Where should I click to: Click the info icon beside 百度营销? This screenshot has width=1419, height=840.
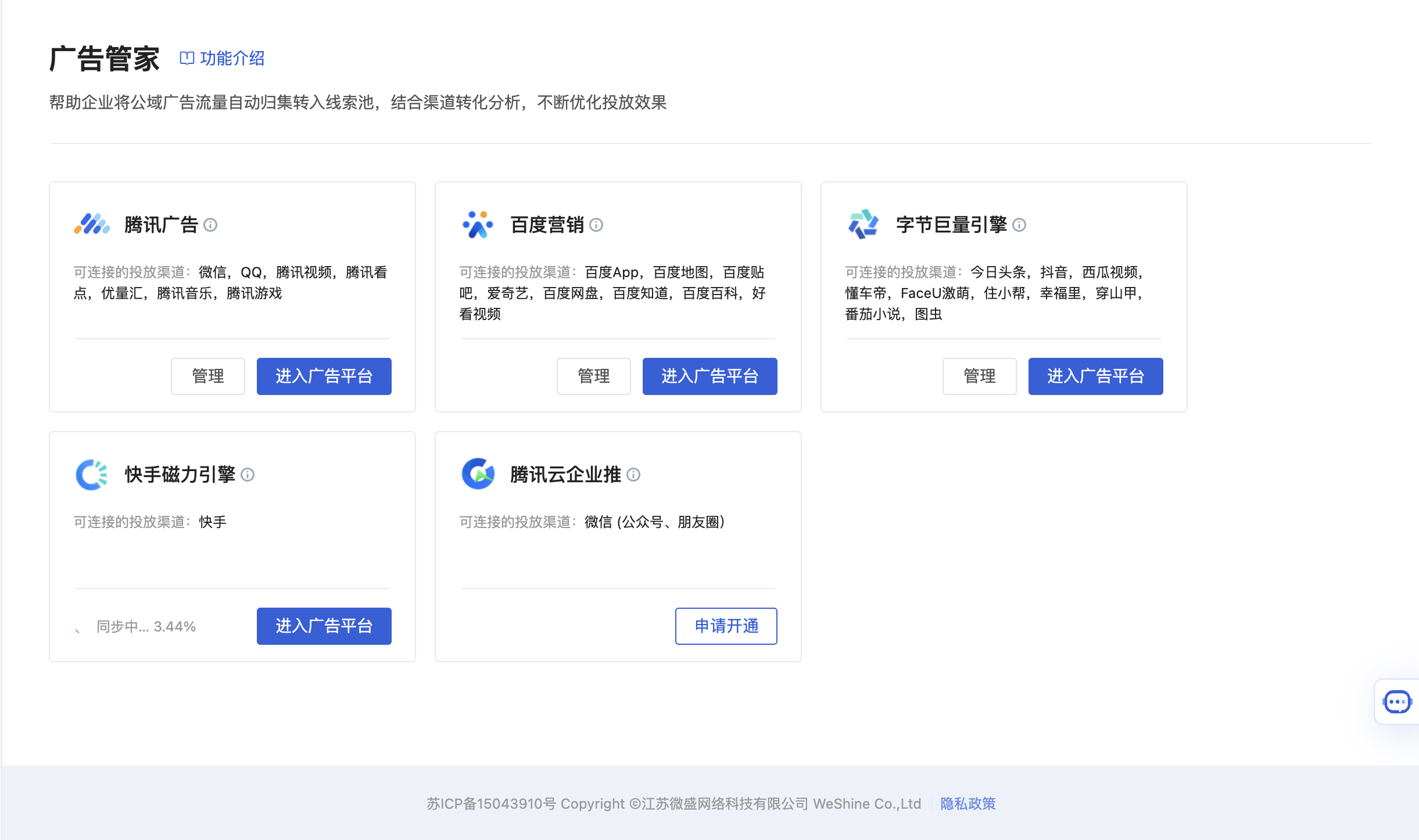tap(596, 225)
